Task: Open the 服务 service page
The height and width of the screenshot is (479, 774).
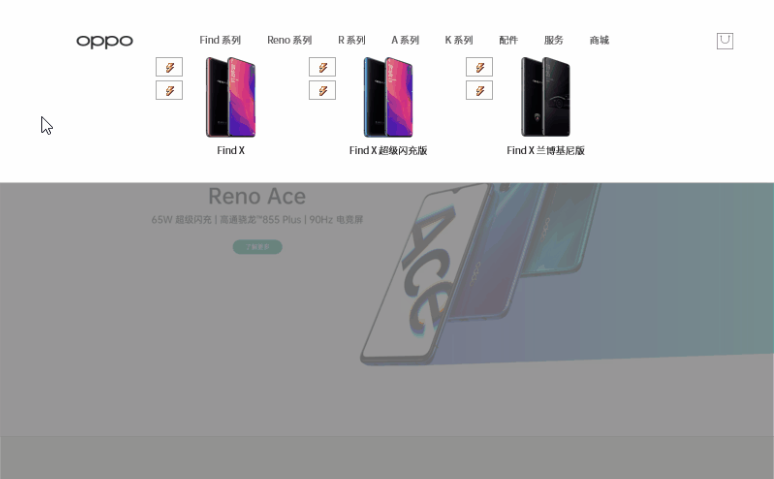Action: (x=553, y=40)
